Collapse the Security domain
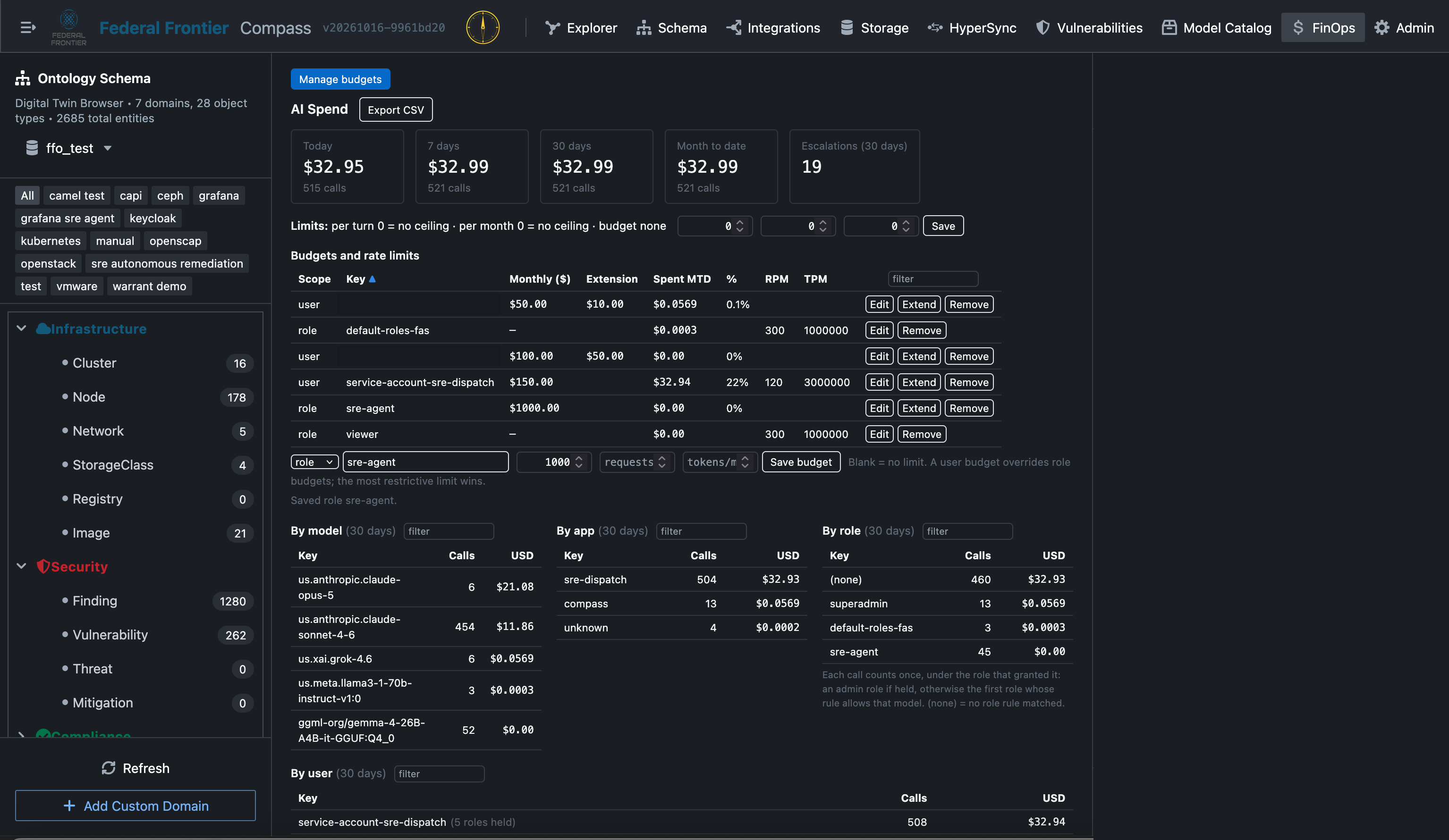The image size is (1449, 840). (21, 566)
